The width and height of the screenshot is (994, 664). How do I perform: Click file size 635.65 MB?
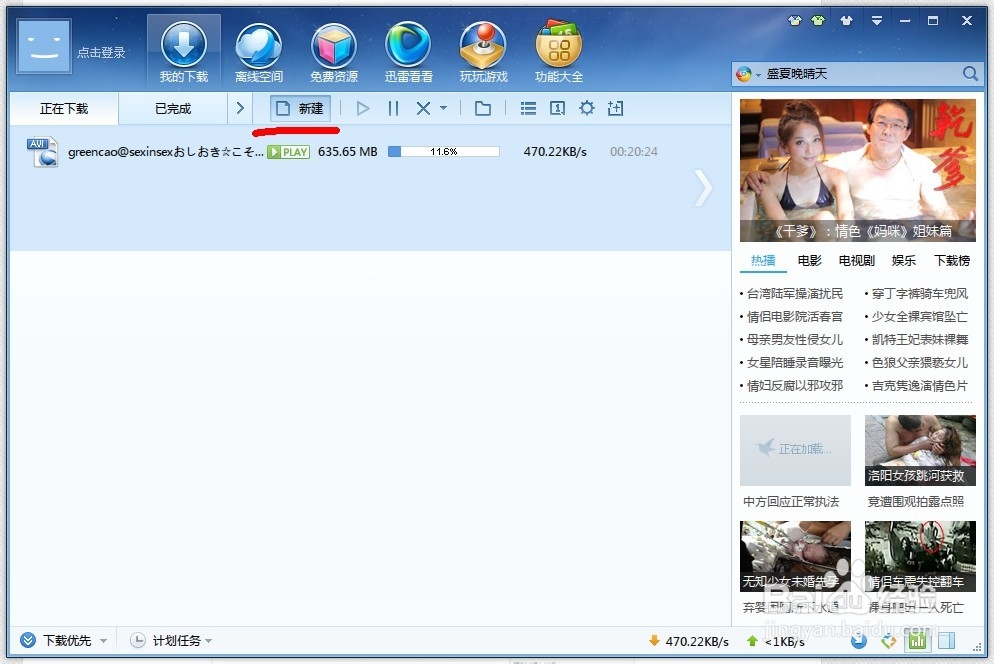coord(347,152)
